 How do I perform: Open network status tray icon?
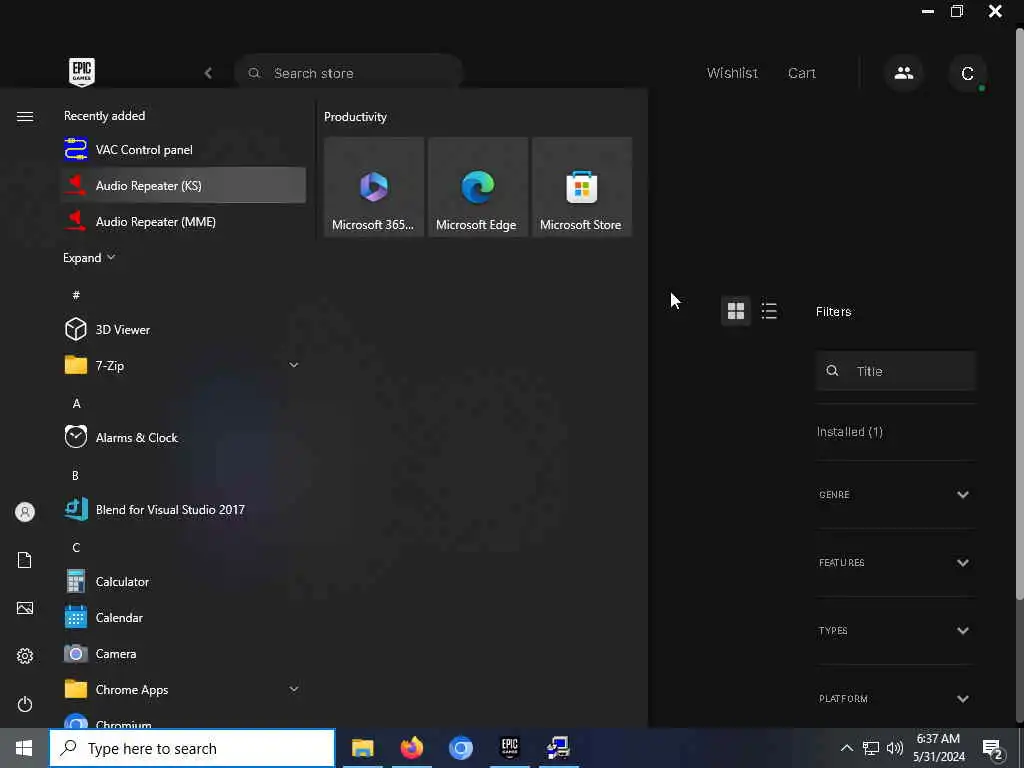[x=871, y=748]
